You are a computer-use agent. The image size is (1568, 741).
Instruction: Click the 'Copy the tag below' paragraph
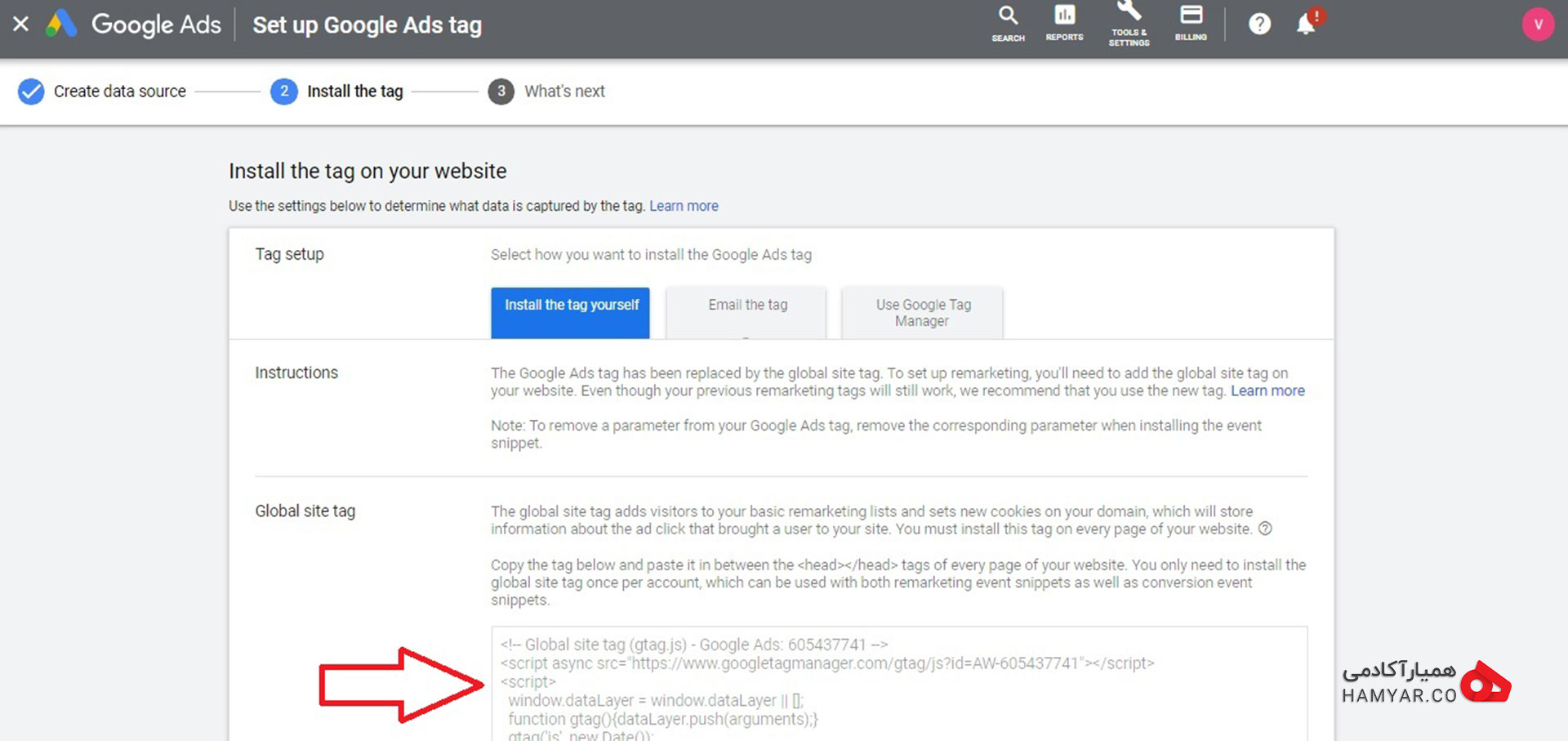(x=898, y=583)
